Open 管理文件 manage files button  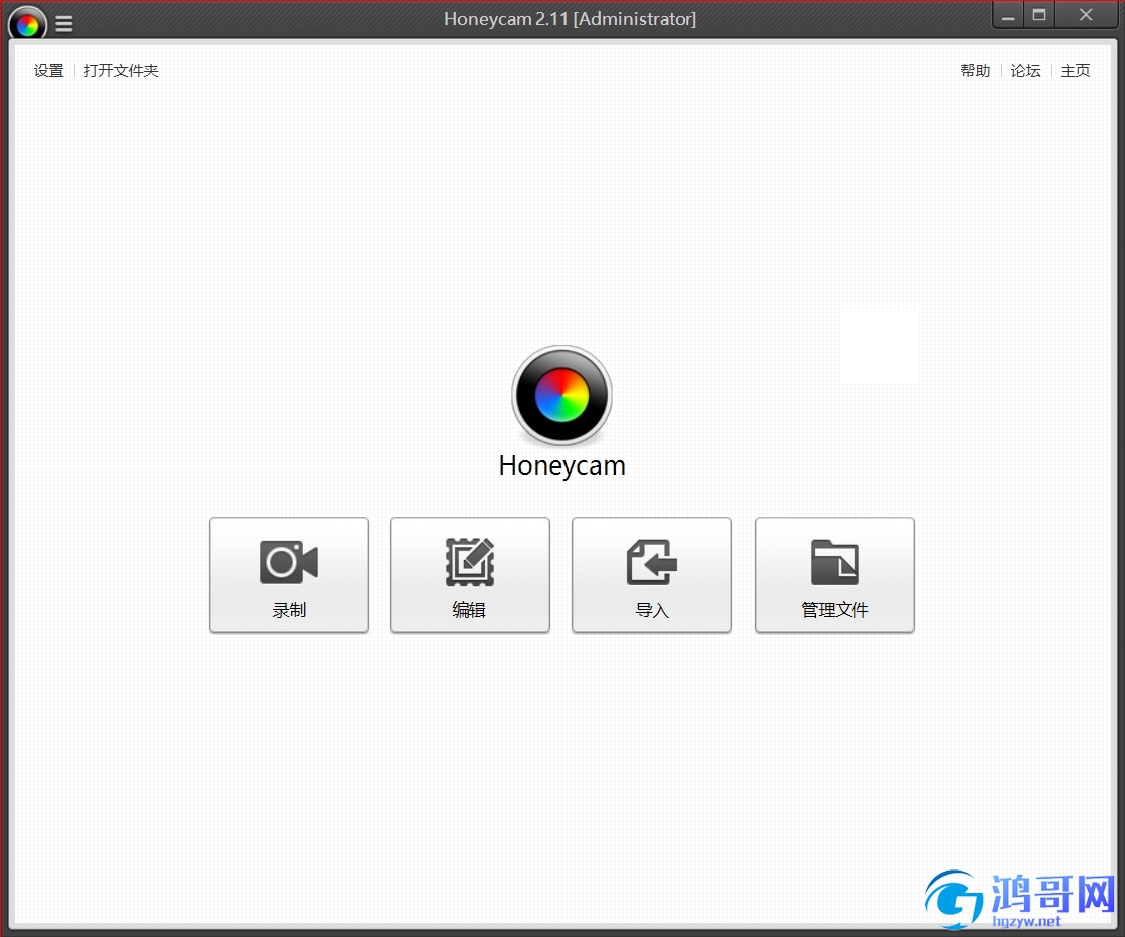835,575
